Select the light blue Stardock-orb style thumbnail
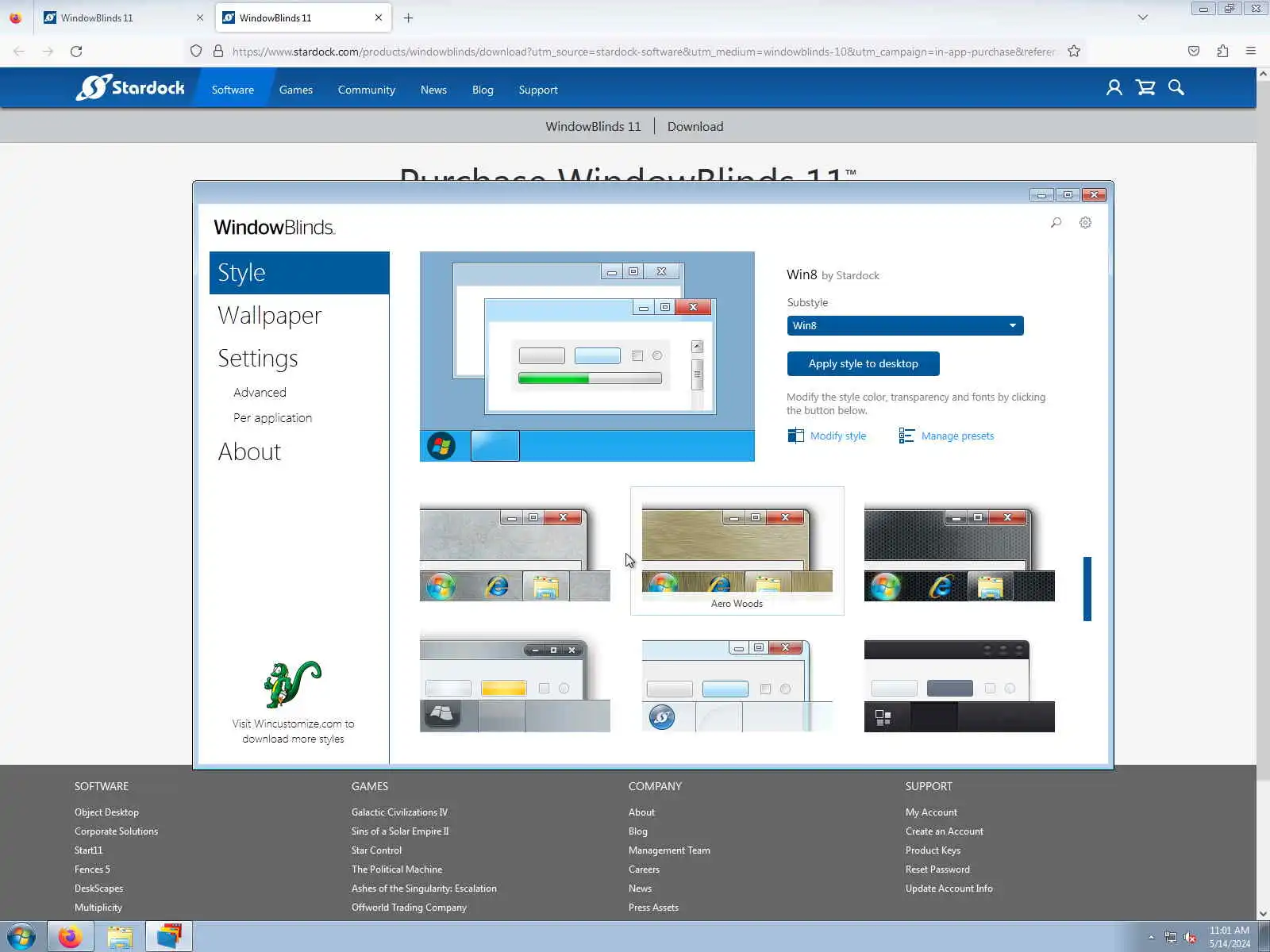This screenshot has height=952, width=1270. (737, 684)
